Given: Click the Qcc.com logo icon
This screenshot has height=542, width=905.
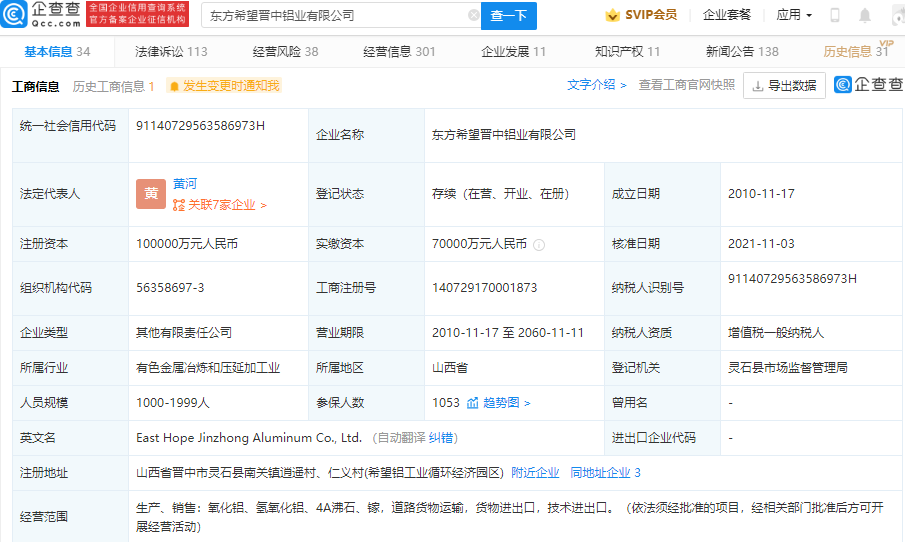Looking at the screenshot, I should coord(14,14).
